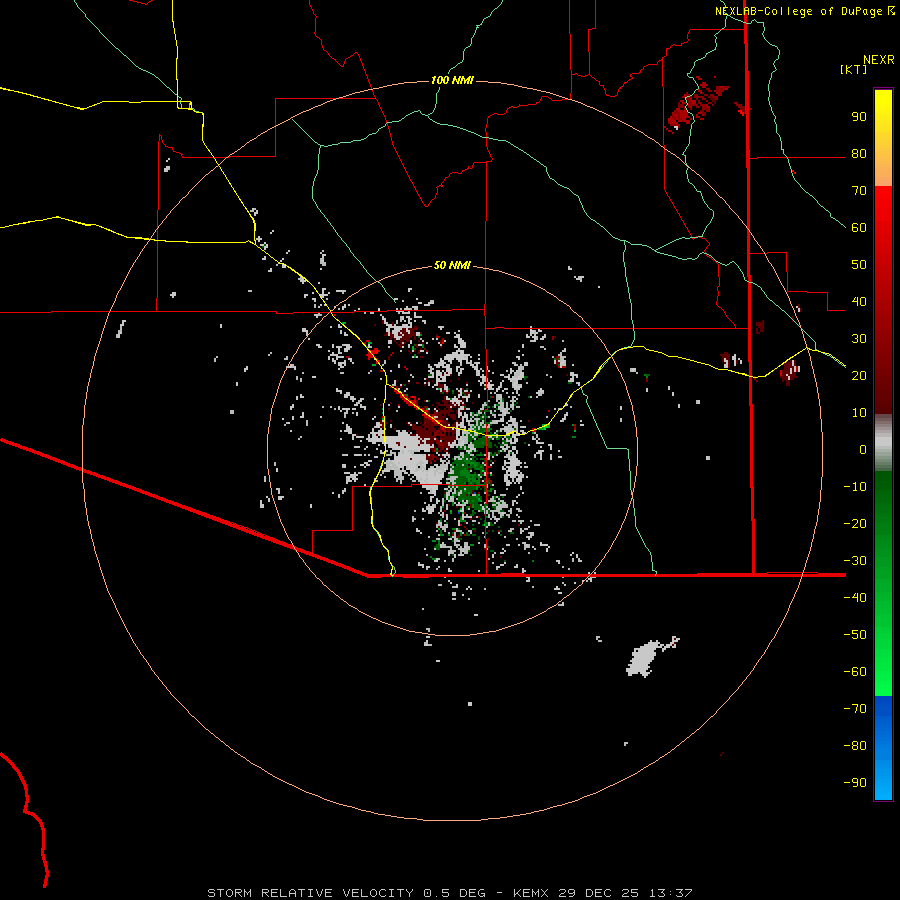Click the -10 value on the velocity scale
The width and height of the screenshot is (900, 900).
(x=855, y=487)
